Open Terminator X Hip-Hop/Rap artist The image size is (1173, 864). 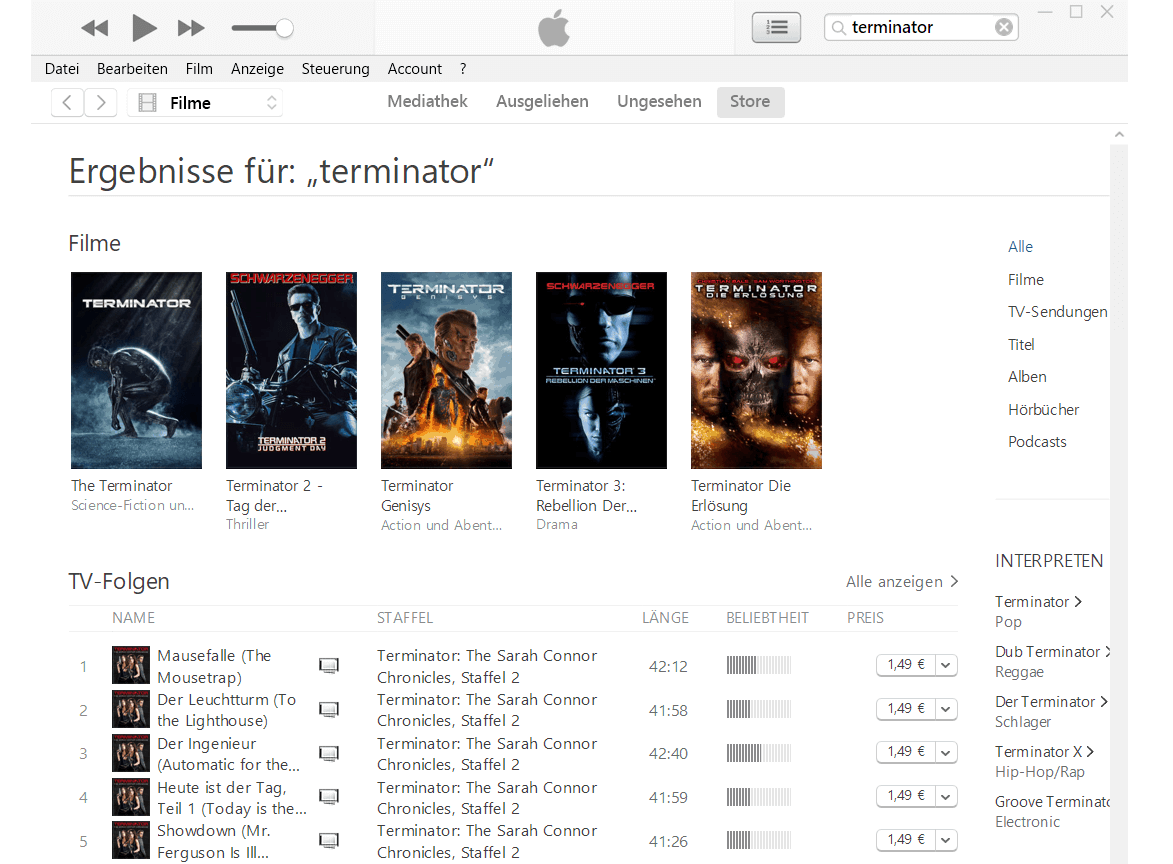pos(1044,752)
